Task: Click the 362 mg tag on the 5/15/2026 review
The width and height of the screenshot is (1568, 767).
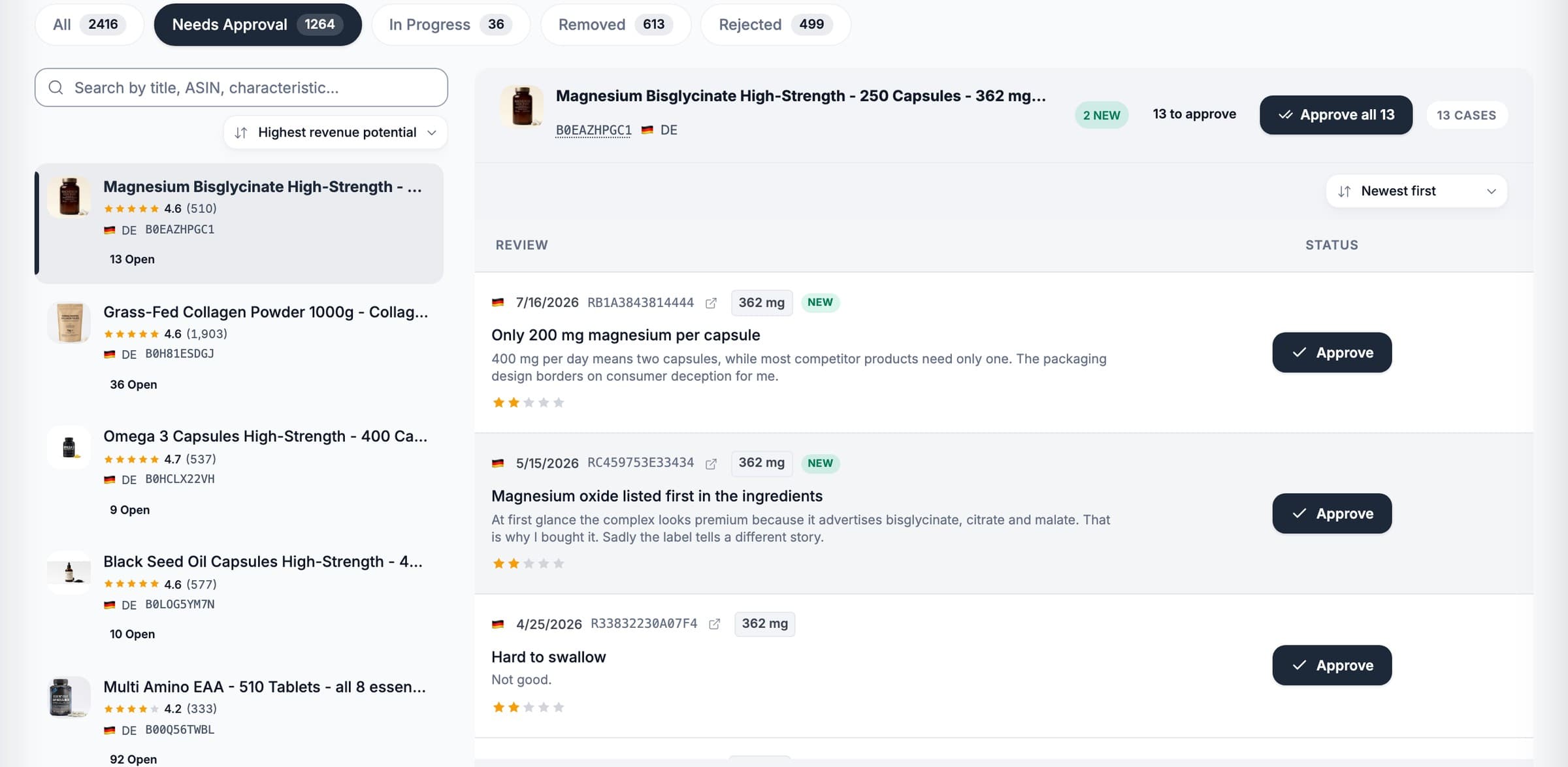Action: pyautogui.click(x=762, y=463)
